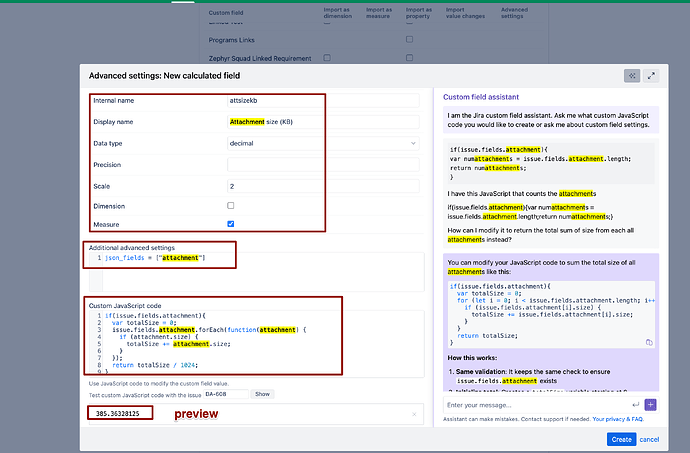Image resolution: width=690 pixels, height=453 pixels.
Task: Click the Custom field assistant heading
Action: [481, 97]
